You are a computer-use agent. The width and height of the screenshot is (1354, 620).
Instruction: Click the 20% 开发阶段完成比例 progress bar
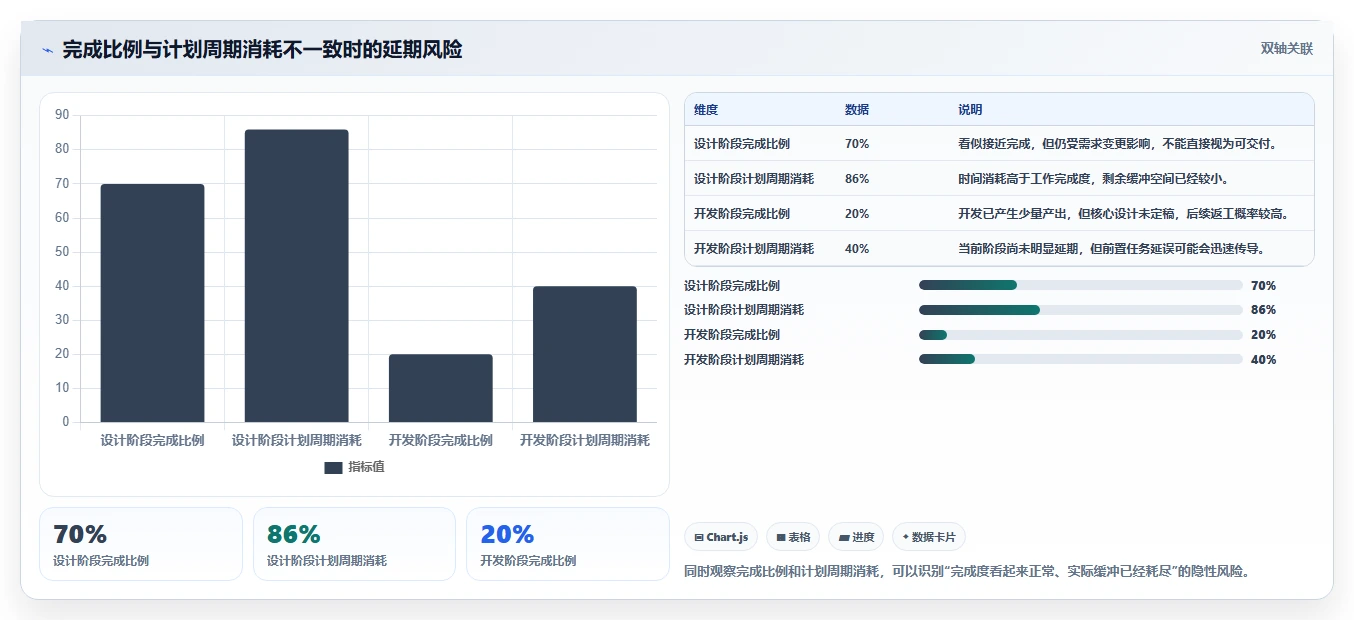[x=1080, y=335]
